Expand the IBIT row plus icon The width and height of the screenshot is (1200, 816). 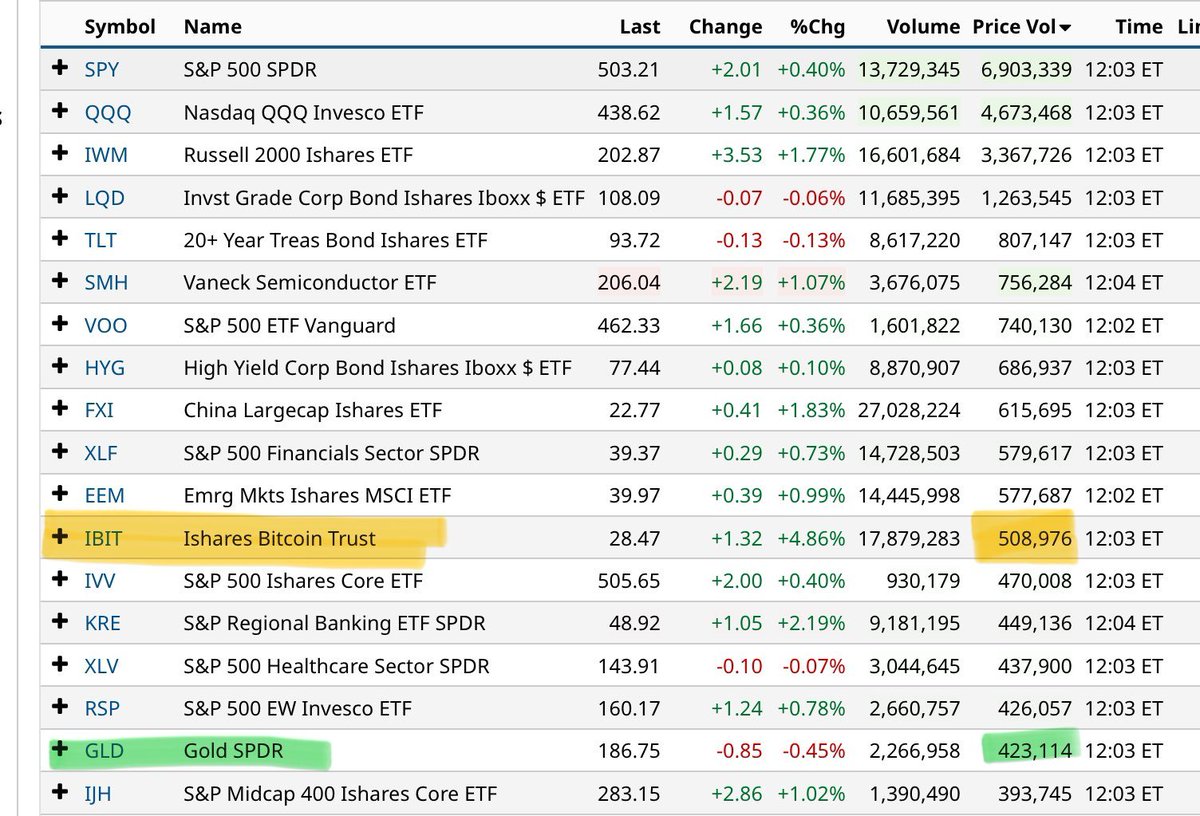tap(60, 537)
